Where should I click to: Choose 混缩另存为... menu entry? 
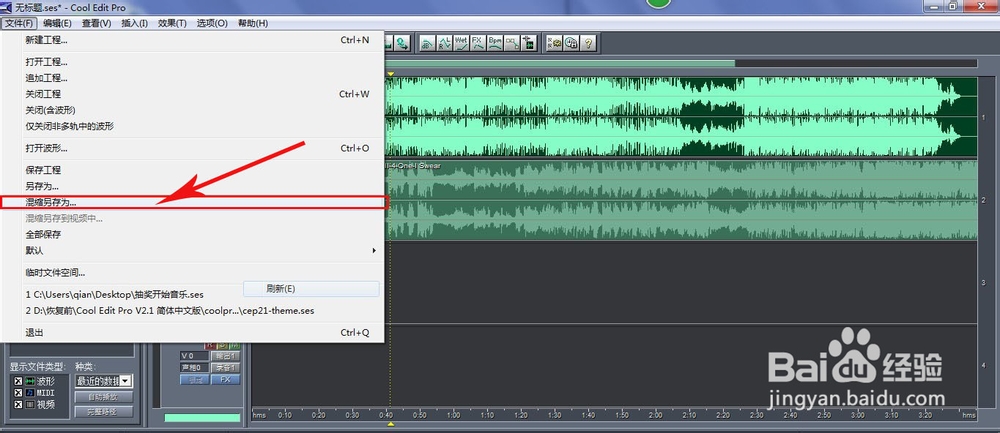[193, 202]
